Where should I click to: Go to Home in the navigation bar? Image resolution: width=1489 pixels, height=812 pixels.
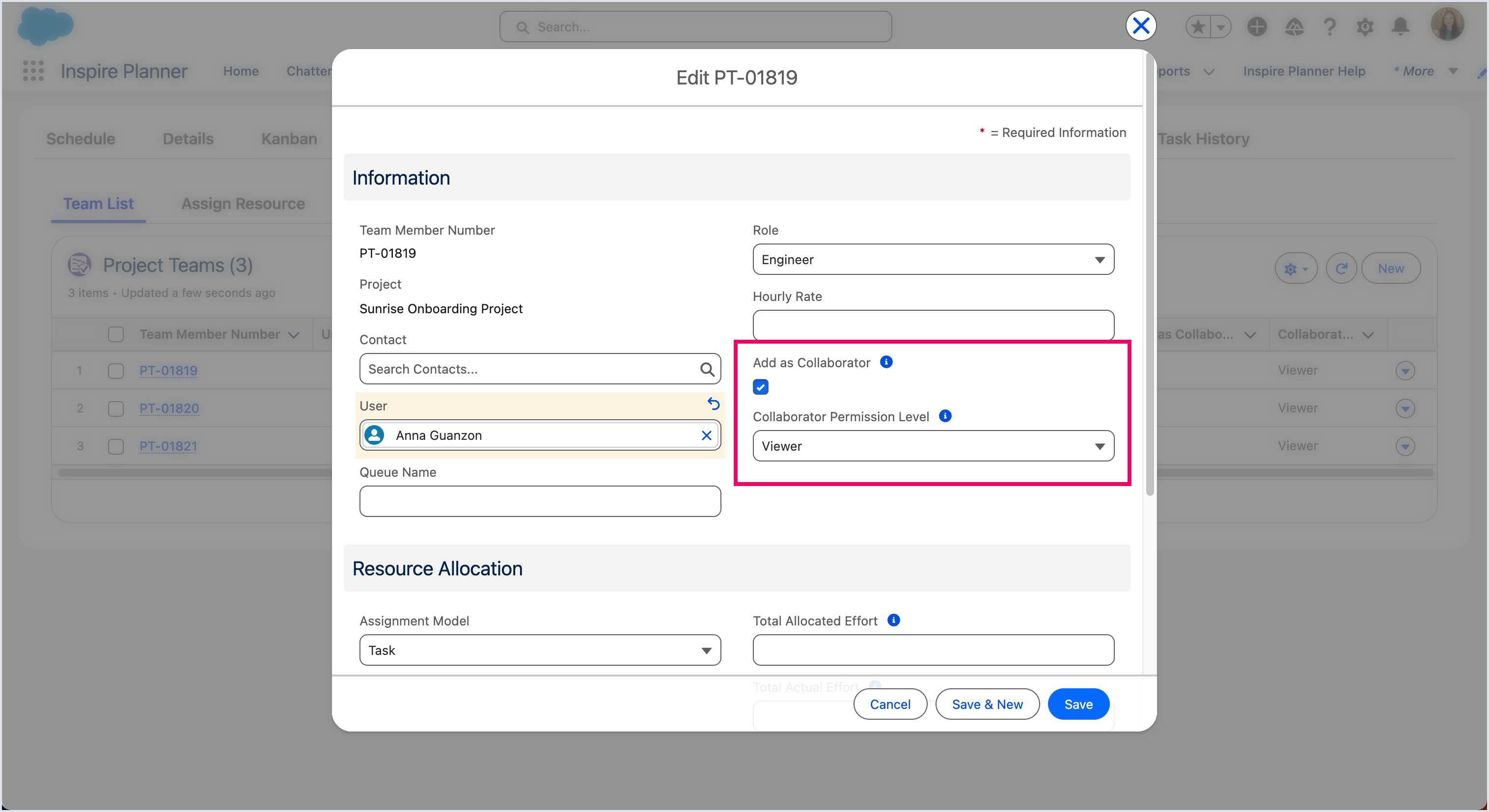point(241,71)
